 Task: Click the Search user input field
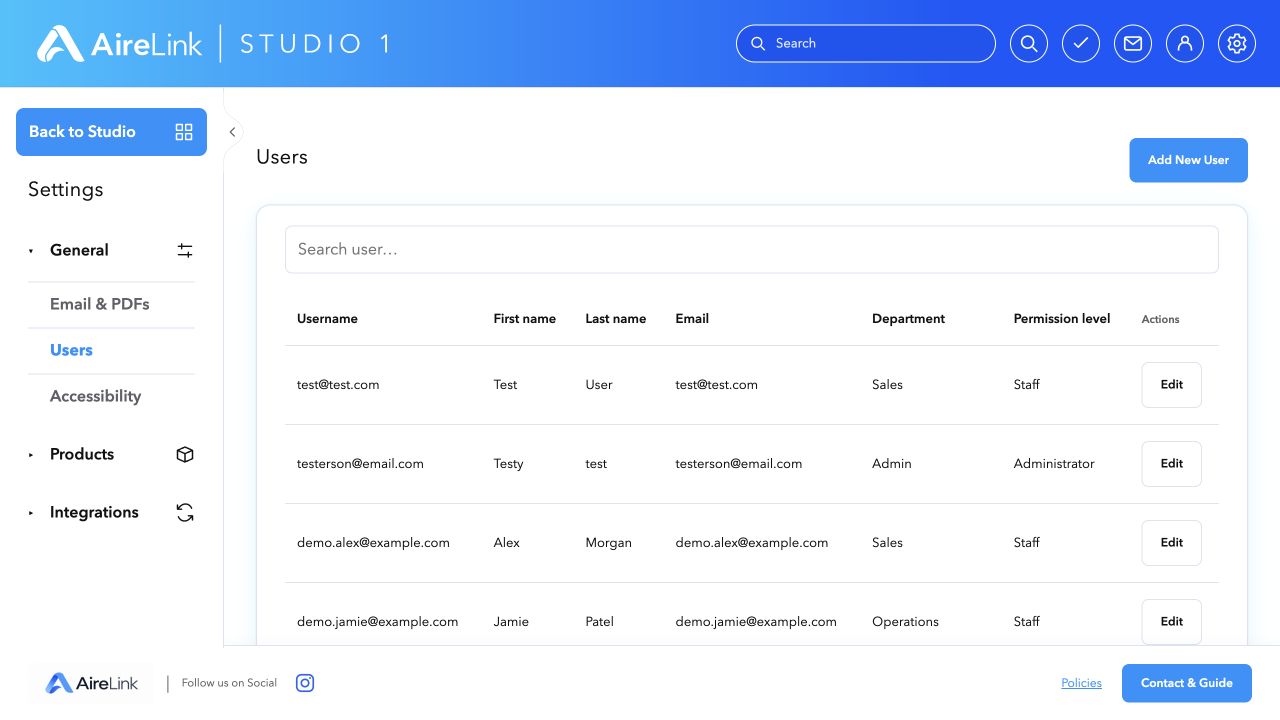(752, 250)
